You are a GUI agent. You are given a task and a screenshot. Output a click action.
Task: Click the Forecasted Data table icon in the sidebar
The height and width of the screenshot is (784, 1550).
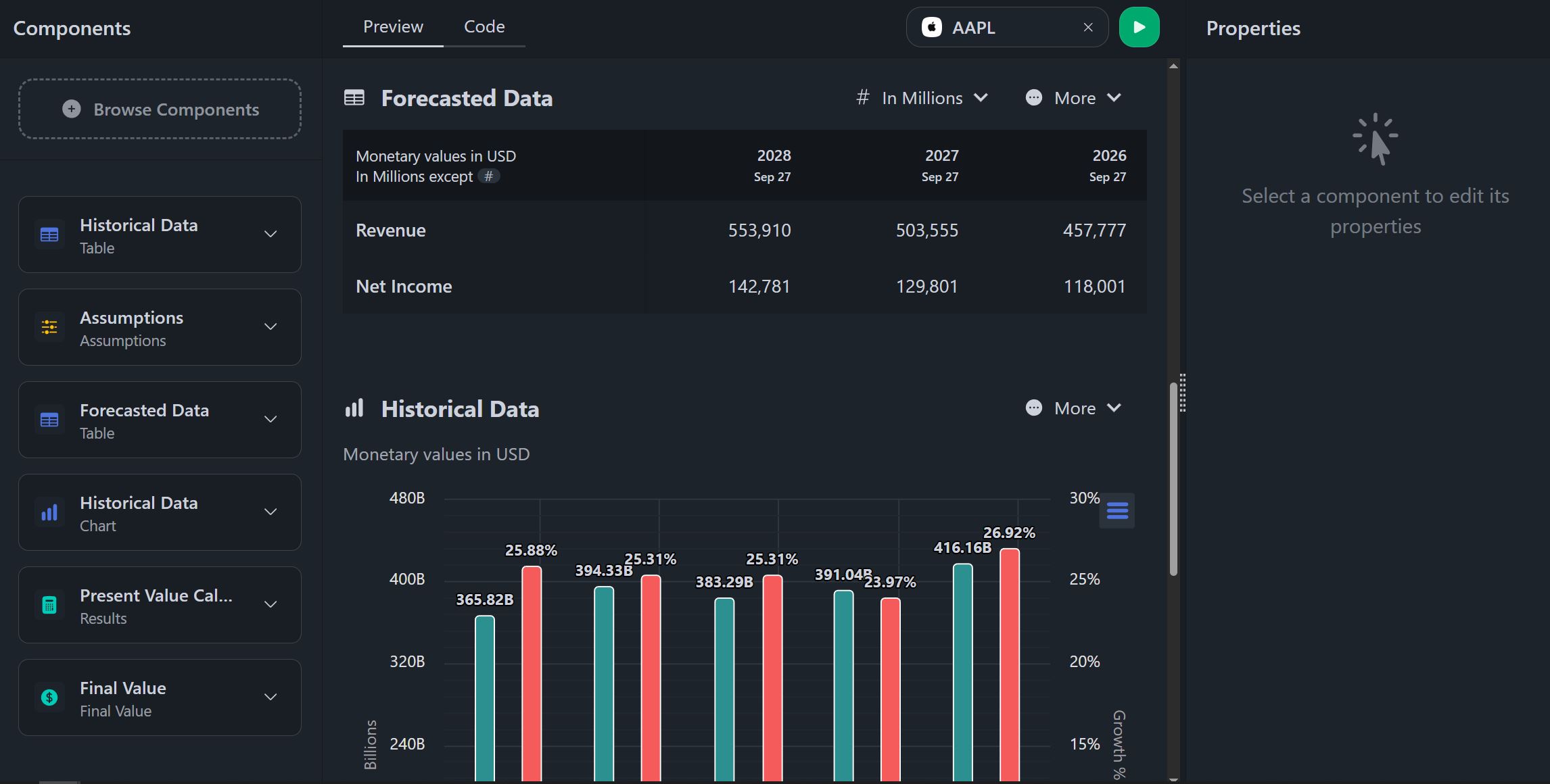point(49,420)
